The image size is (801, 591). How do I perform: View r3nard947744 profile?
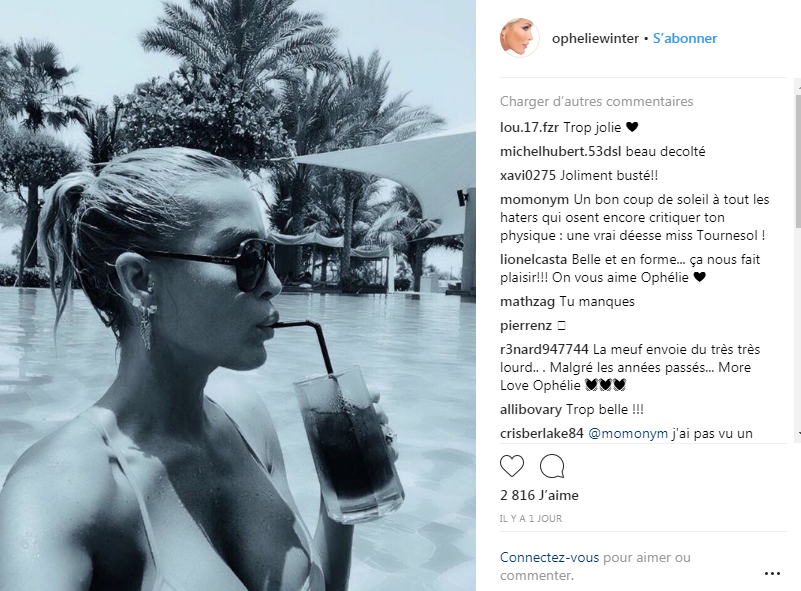click(x=544, y=349)
